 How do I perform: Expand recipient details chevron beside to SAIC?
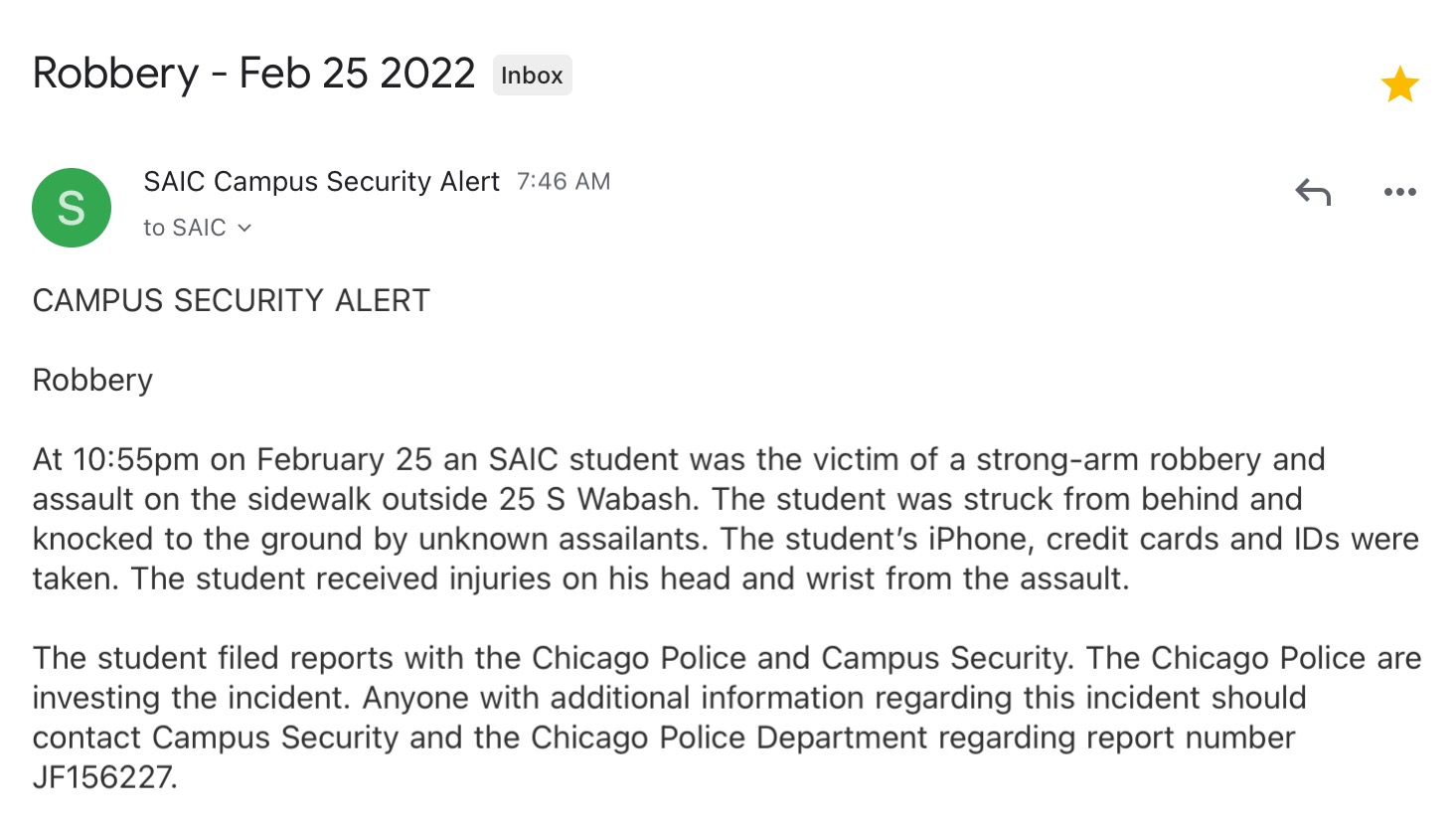[244, 228]
